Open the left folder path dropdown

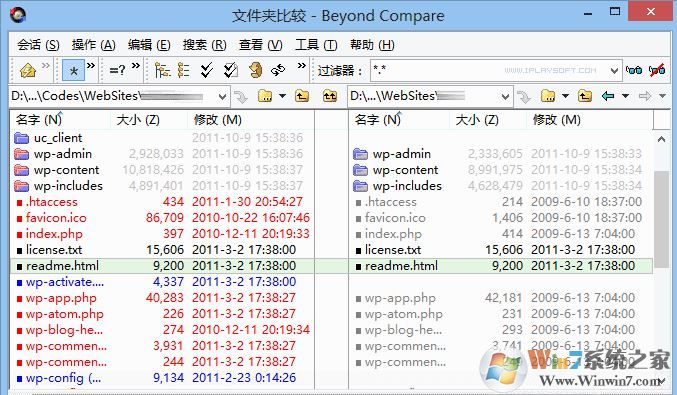coord(222,97)
